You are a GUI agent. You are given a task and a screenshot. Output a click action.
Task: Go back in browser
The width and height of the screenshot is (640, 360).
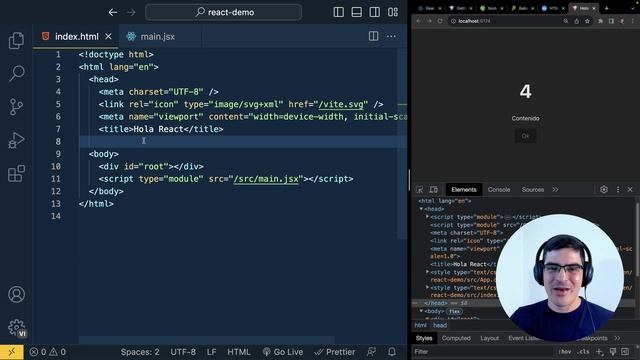coord(418,21)
